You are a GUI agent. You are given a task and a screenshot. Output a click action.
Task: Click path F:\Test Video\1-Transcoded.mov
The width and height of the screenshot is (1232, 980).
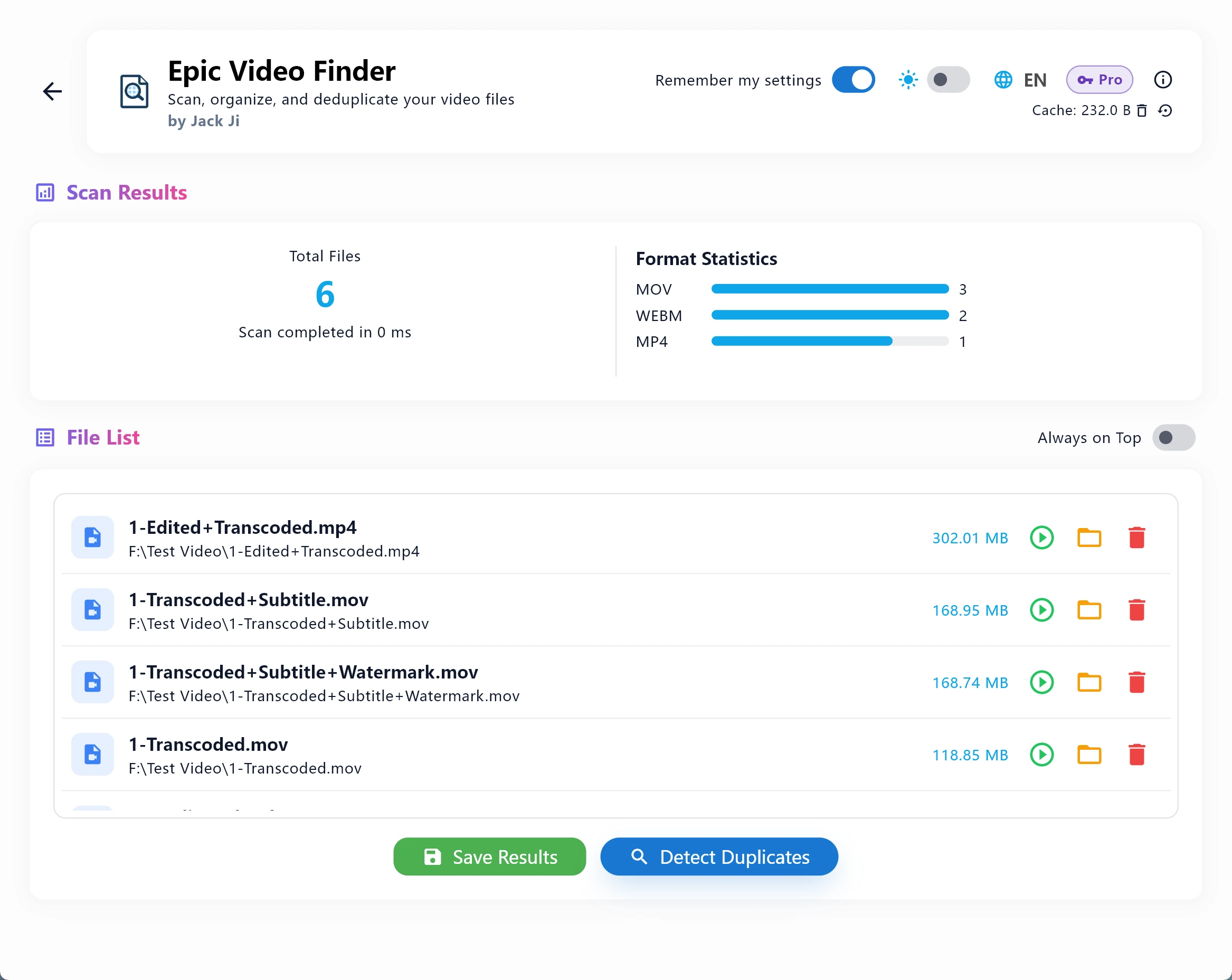click(244, 768)
